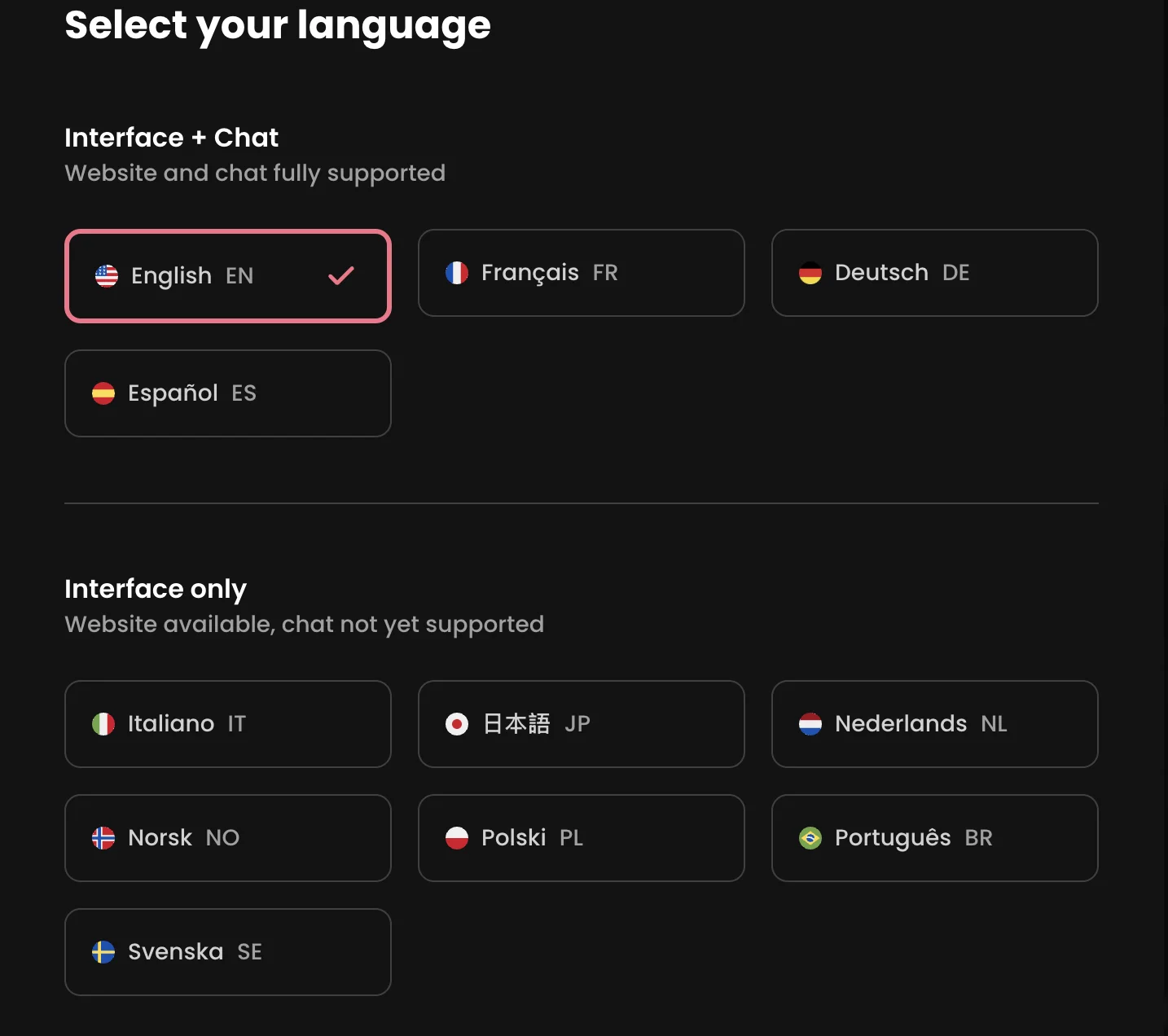Click the pink checkmark on English

(341, 276)
